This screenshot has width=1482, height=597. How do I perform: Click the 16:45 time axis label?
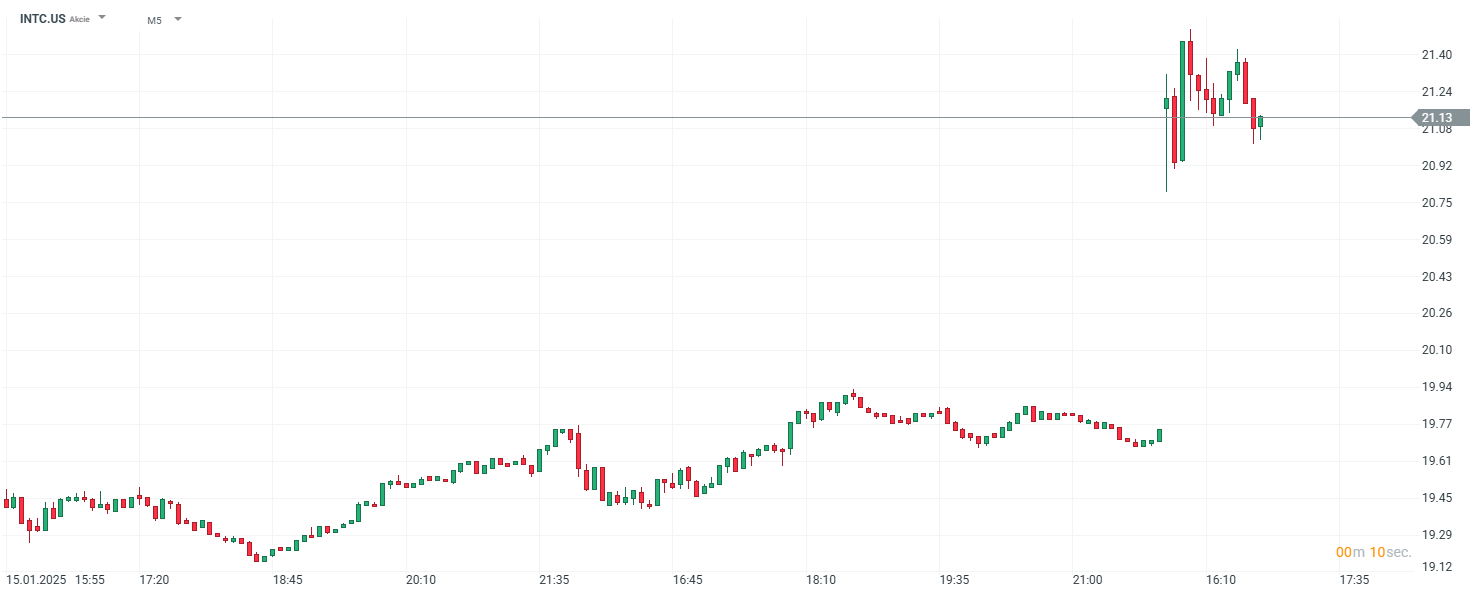688,580
